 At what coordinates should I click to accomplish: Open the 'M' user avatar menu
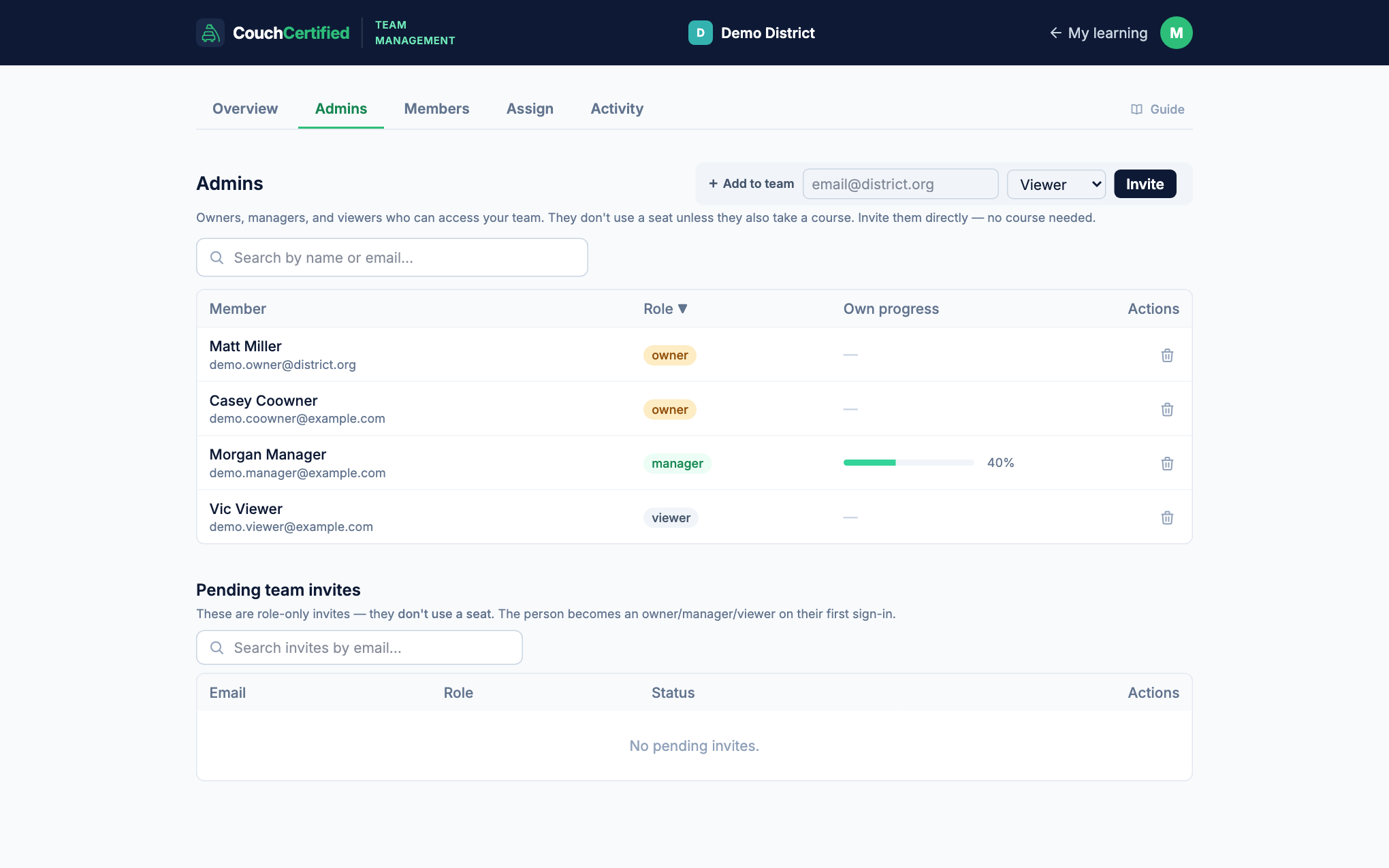tap(1176, 33)
